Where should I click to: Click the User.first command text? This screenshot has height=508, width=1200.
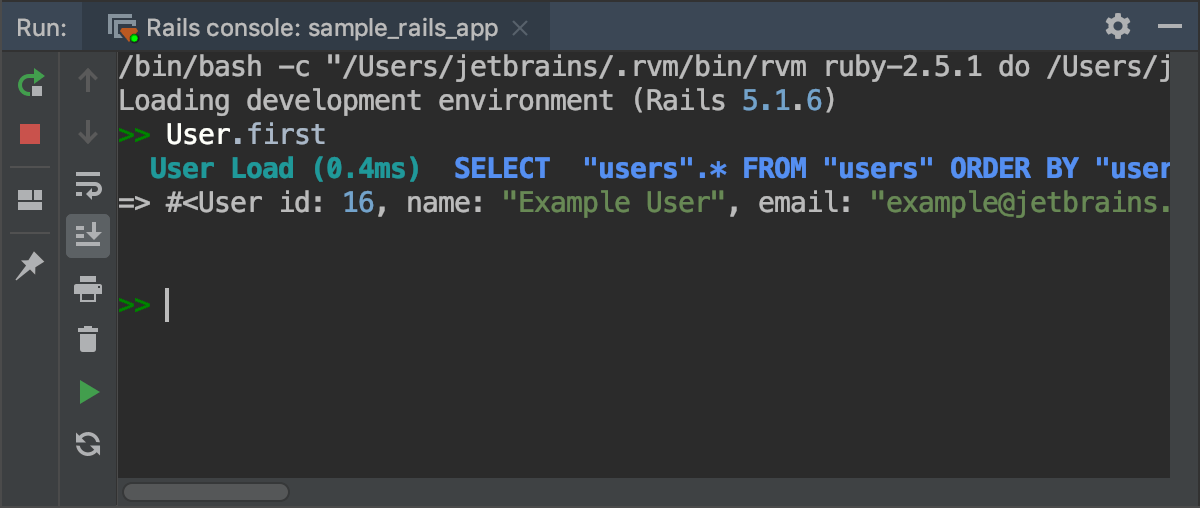[245, 133]
